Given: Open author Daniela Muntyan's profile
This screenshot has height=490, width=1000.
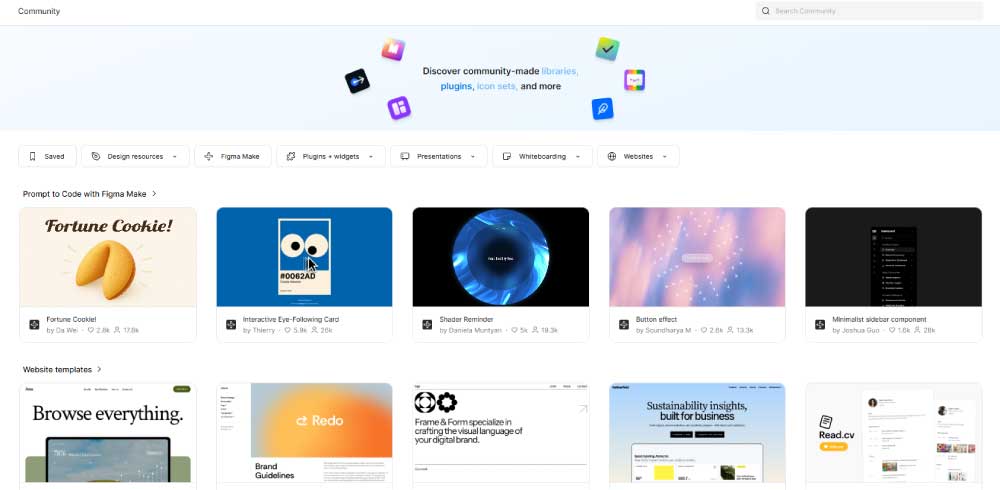Looking at the screenshot, I should point(475,330).
